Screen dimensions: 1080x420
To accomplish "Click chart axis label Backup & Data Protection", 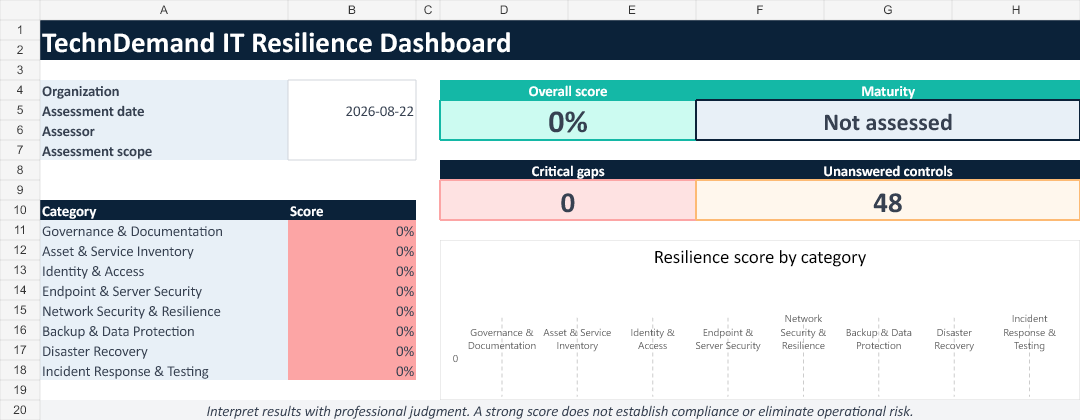I will click(879, 339).
